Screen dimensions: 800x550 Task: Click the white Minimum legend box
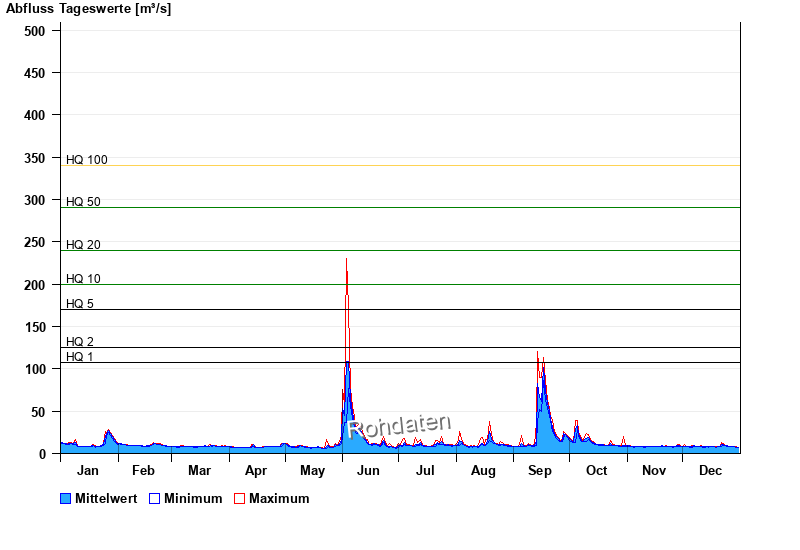(154, 498)
